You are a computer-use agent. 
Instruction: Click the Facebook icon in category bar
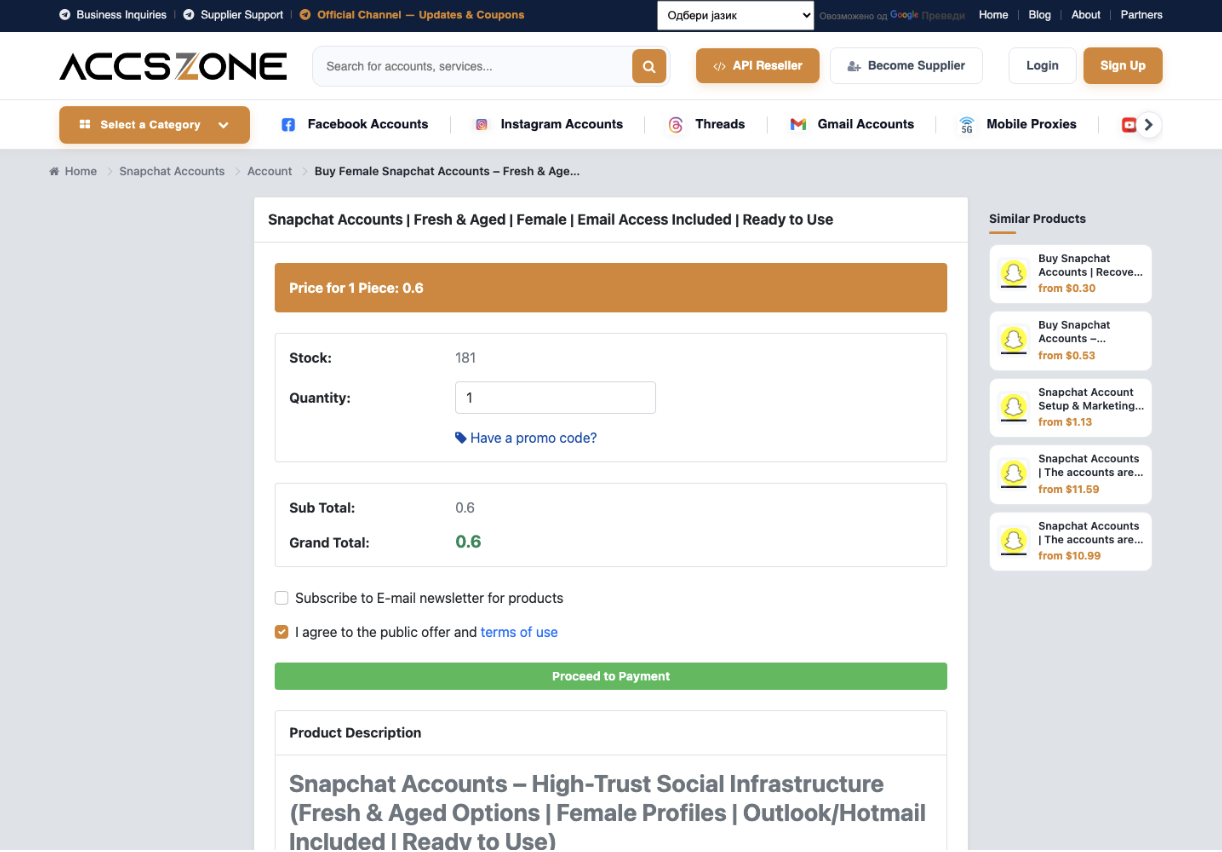pos(288,125)
